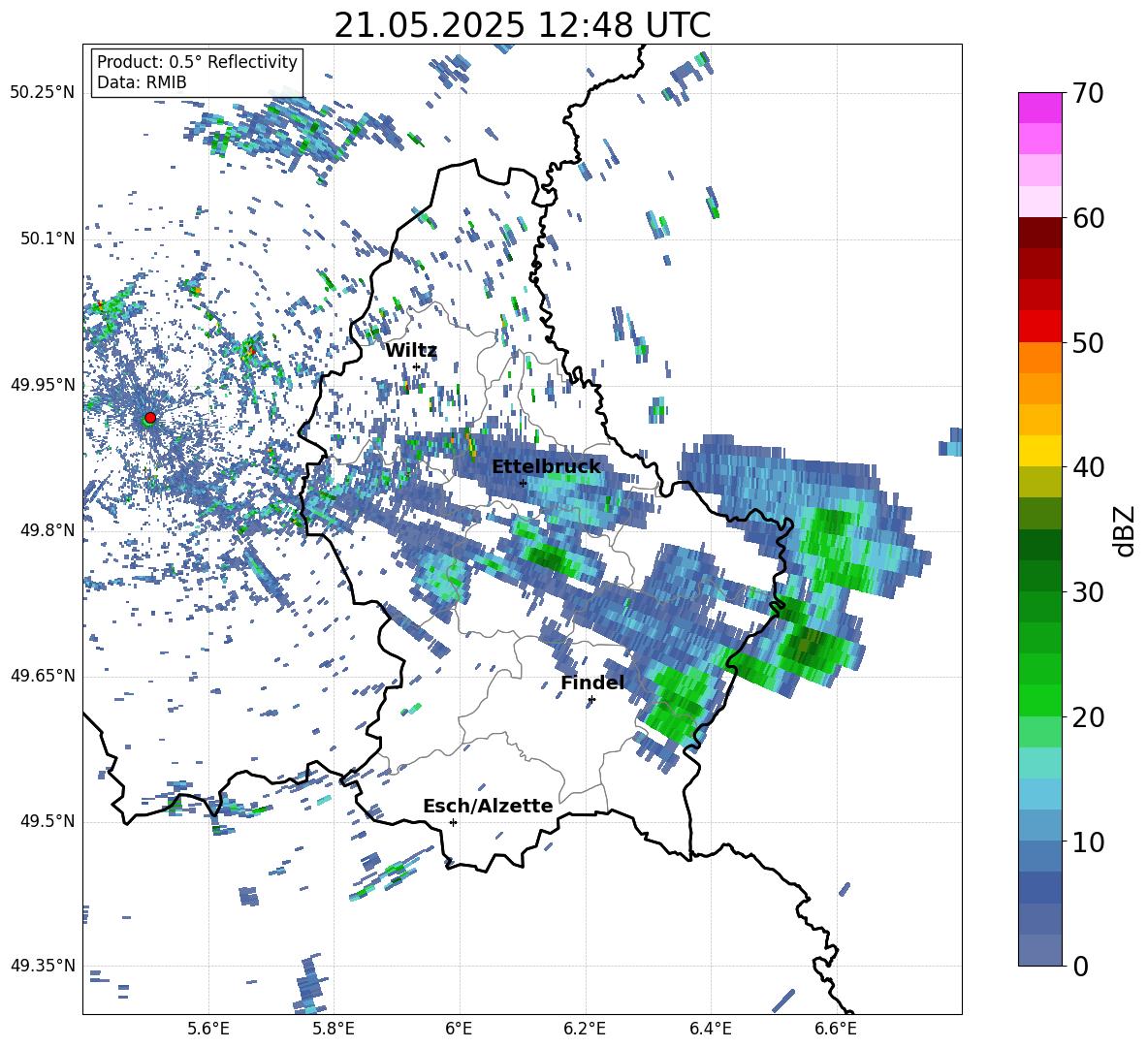Click the 5.8°E longitude label

334,1029
